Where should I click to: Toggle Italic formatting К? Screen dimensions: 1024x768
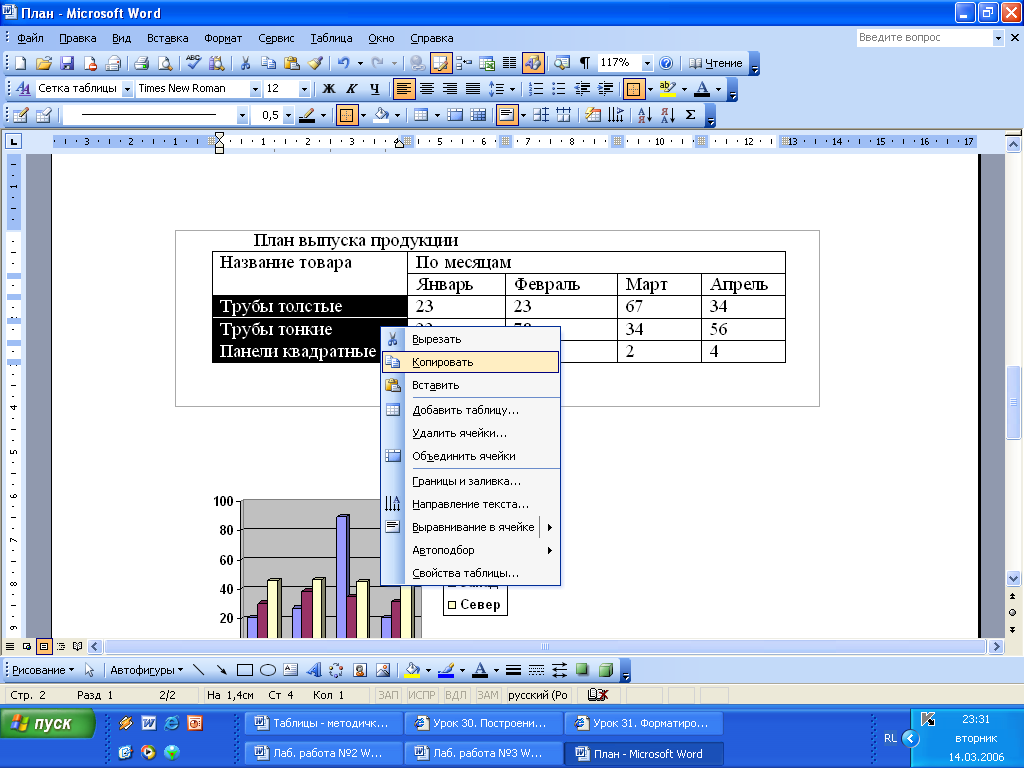pyautogui.click(x=351, y=89)
